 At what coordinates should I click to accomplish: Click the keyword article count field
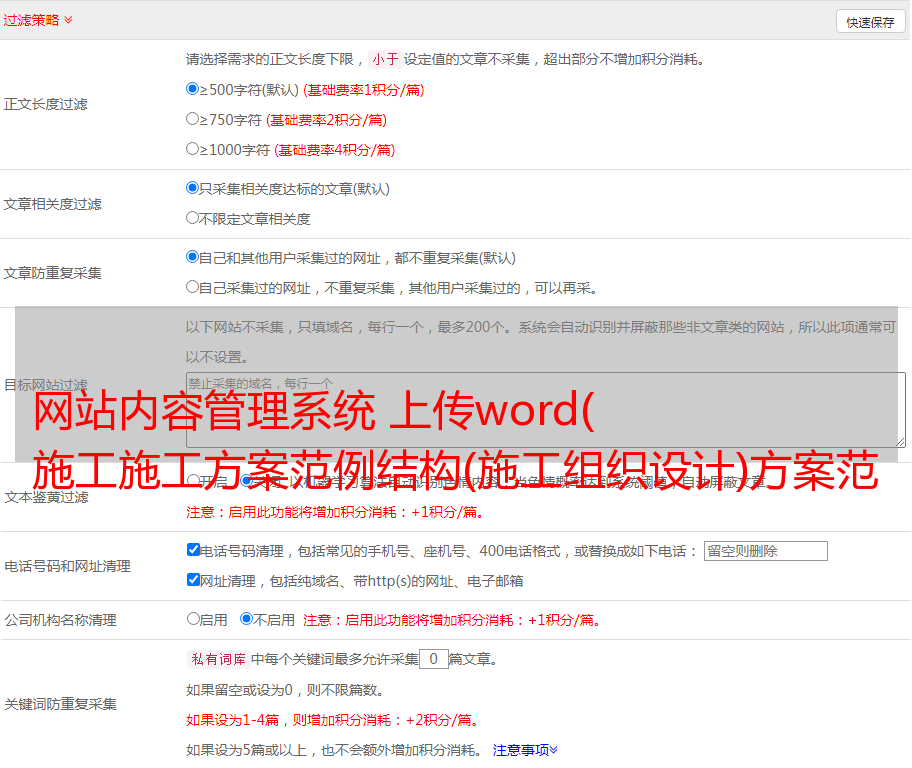coord(433,659)
